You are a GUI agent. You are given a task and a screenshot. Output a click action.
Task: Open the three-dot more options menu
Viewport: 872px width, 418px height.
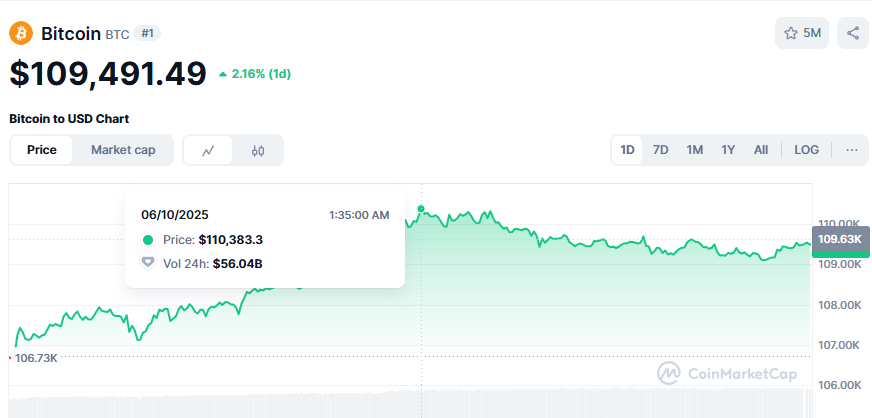(852, 150)
